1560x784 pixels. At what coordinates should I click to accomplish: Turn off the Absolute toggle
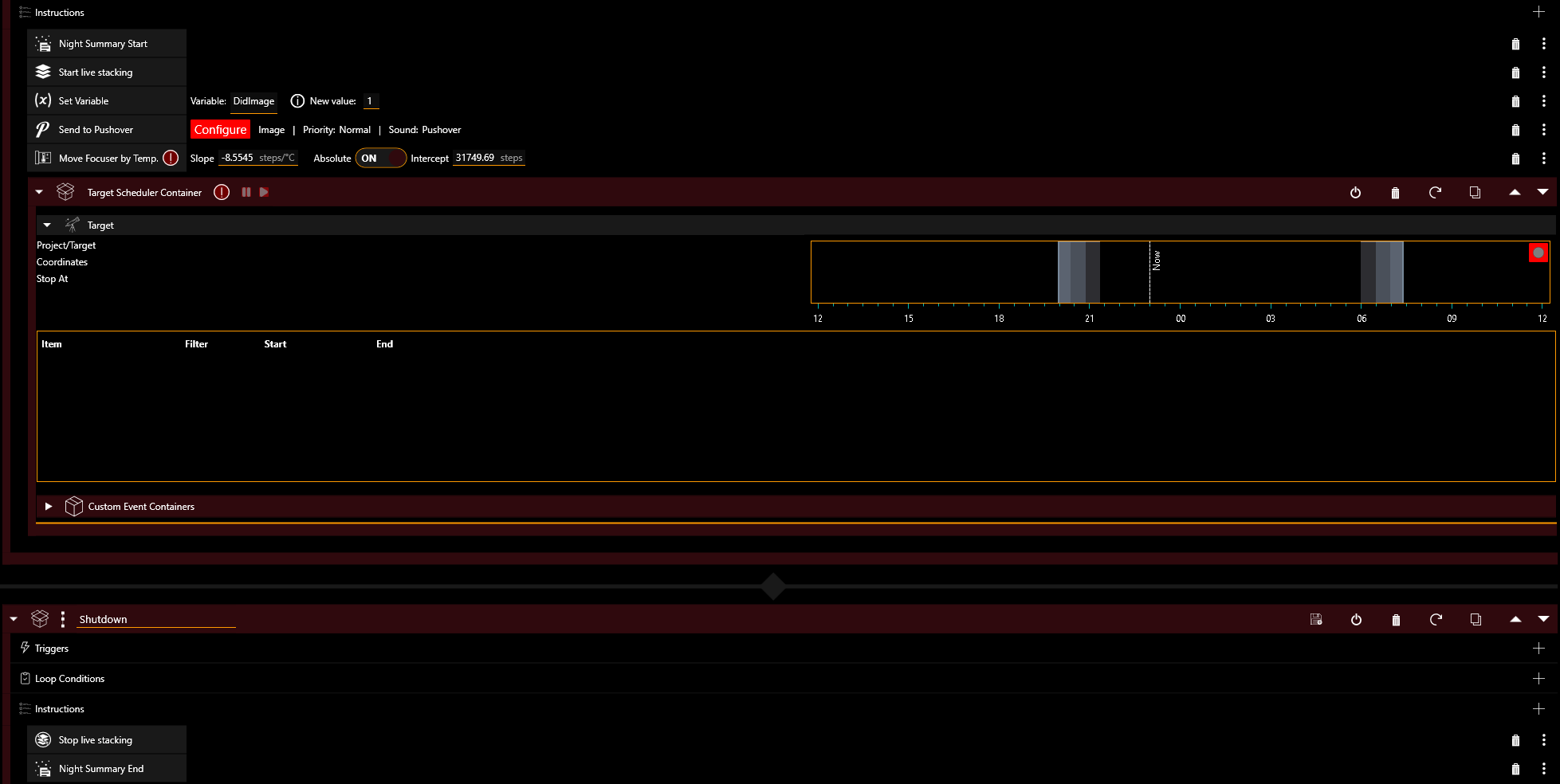pos(380,158)
